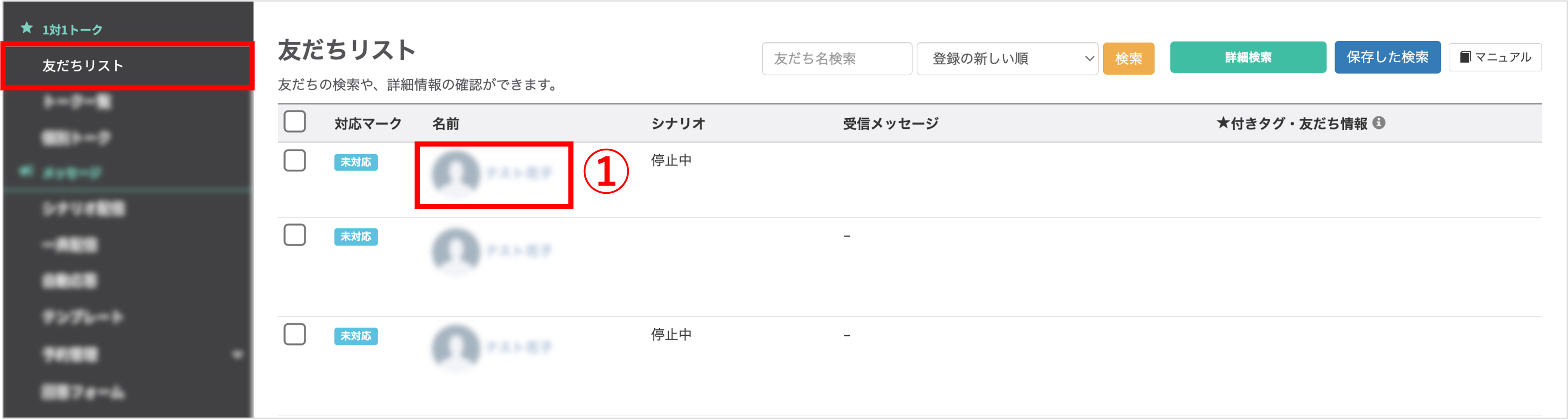The width and height of the screenshot is (1568, 420).
Task: Click the 未対応 badge in the first row
Action: point(355,163)
